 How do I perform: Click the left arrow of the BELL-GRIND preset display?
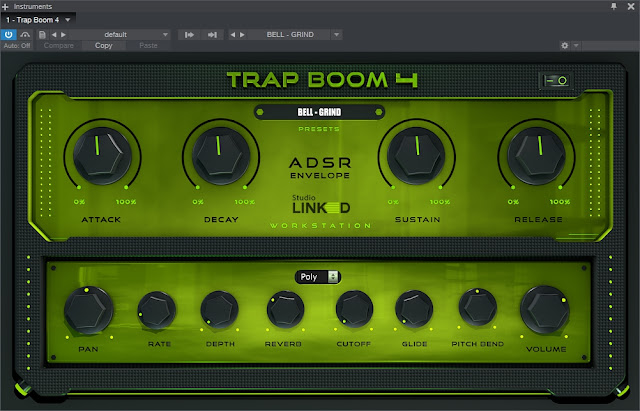tap(260, 112)
